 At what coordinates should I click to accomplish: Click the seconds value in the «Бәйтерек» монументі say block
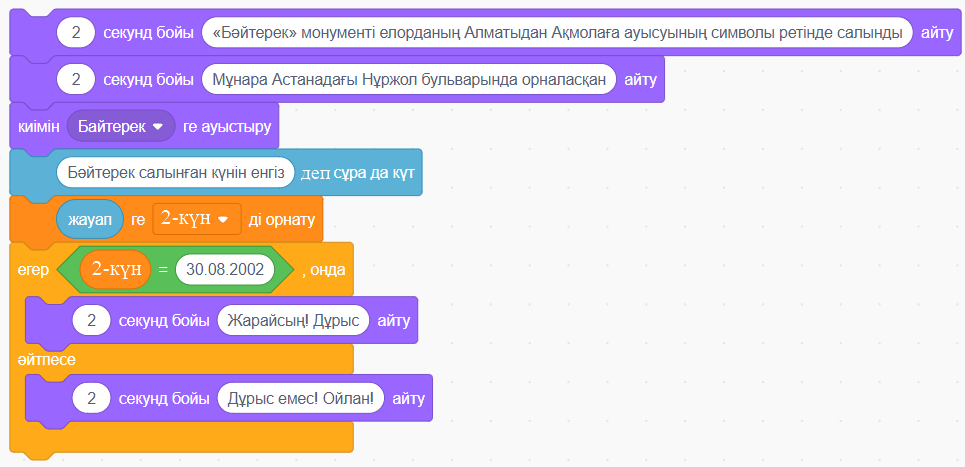pyautogui.click(x=76, y=33)
